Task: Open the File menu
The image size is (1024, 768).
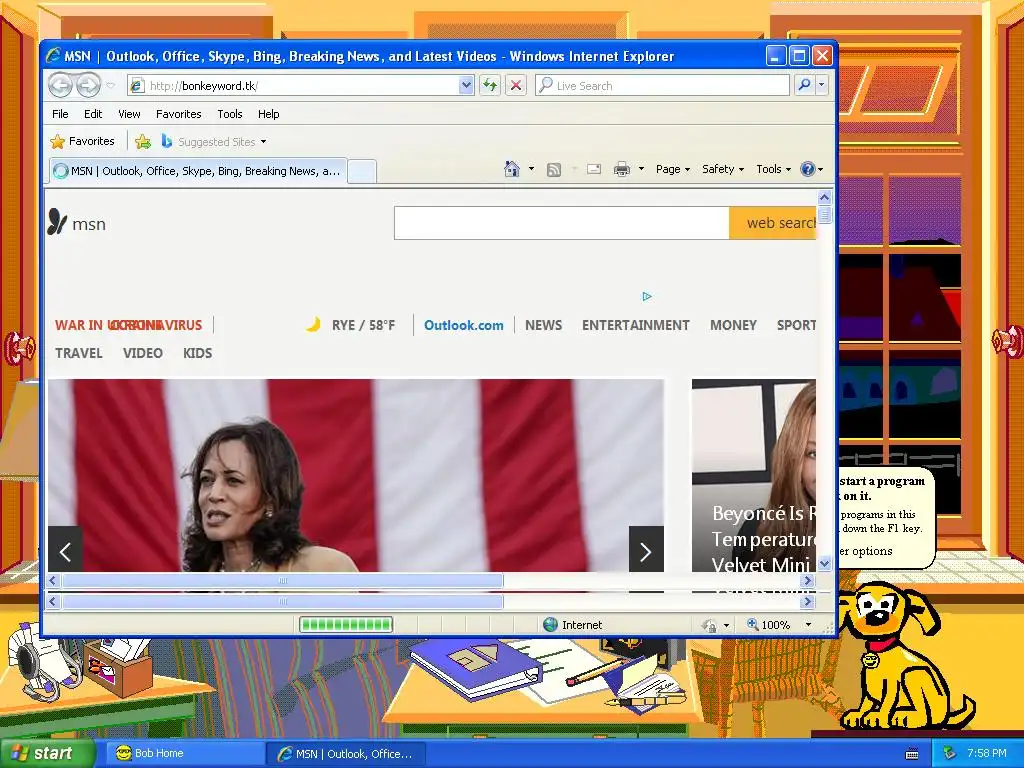Action: tap(60, 114)
